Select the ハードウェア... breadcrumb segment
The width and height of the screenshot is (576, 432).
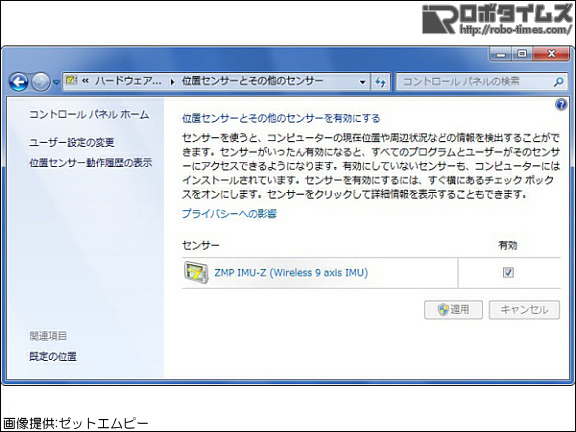click(x=128, y=81)
